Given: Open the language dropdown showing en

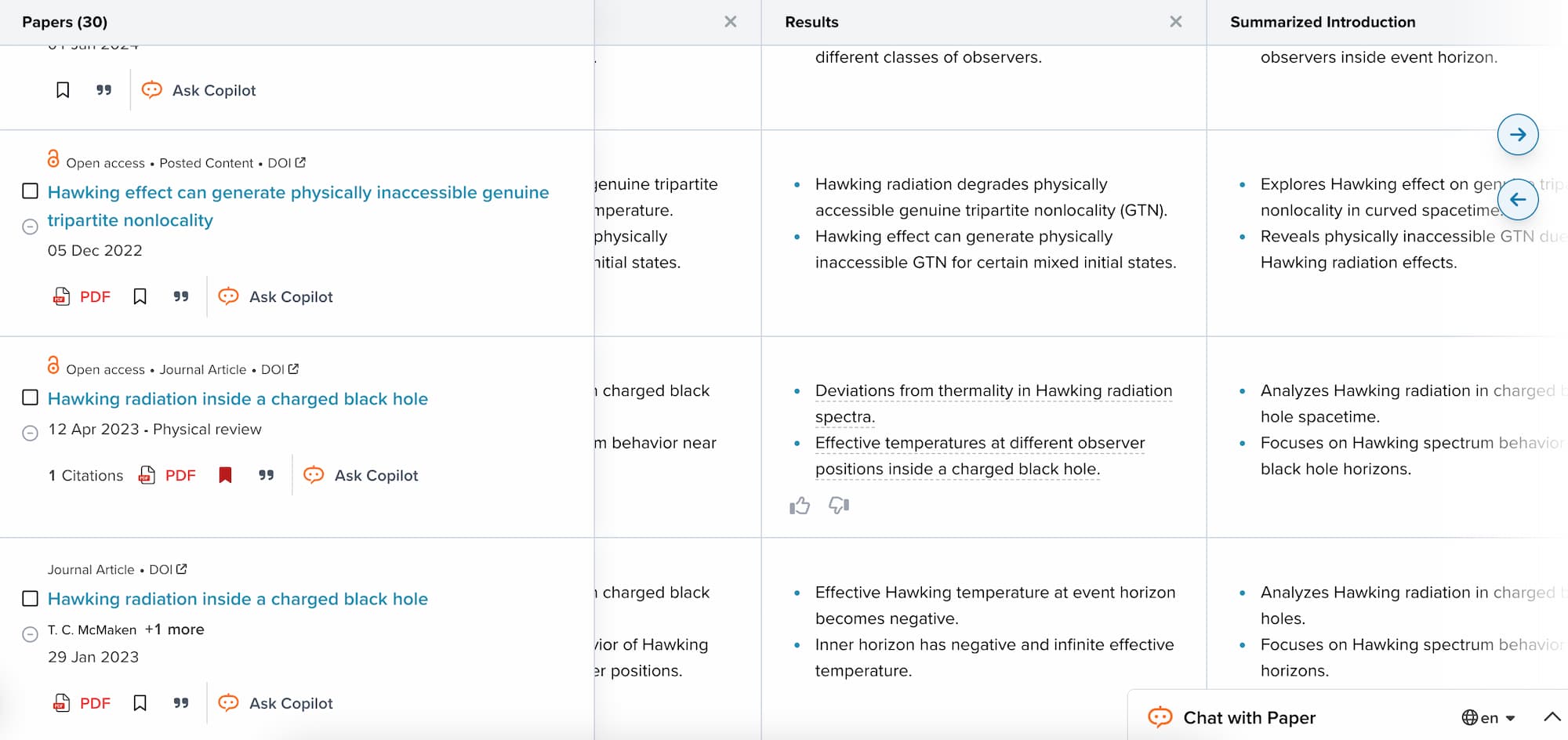Looking at the screenshot, I should click(1486, 717).
